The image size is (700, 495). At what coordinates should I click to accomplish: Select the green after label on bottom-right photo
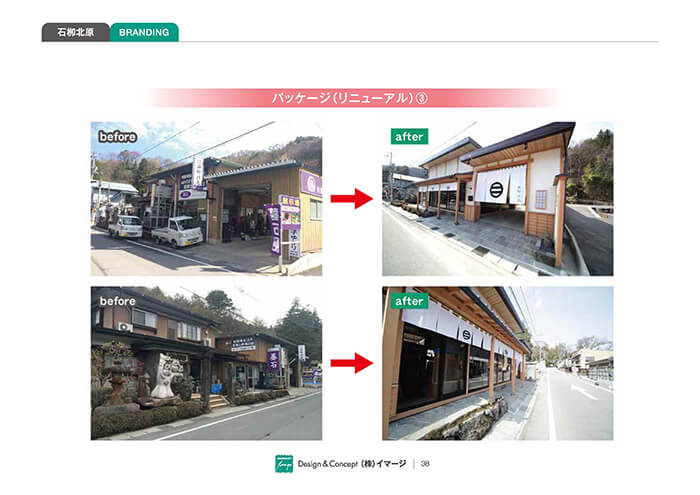pos(409,300)
